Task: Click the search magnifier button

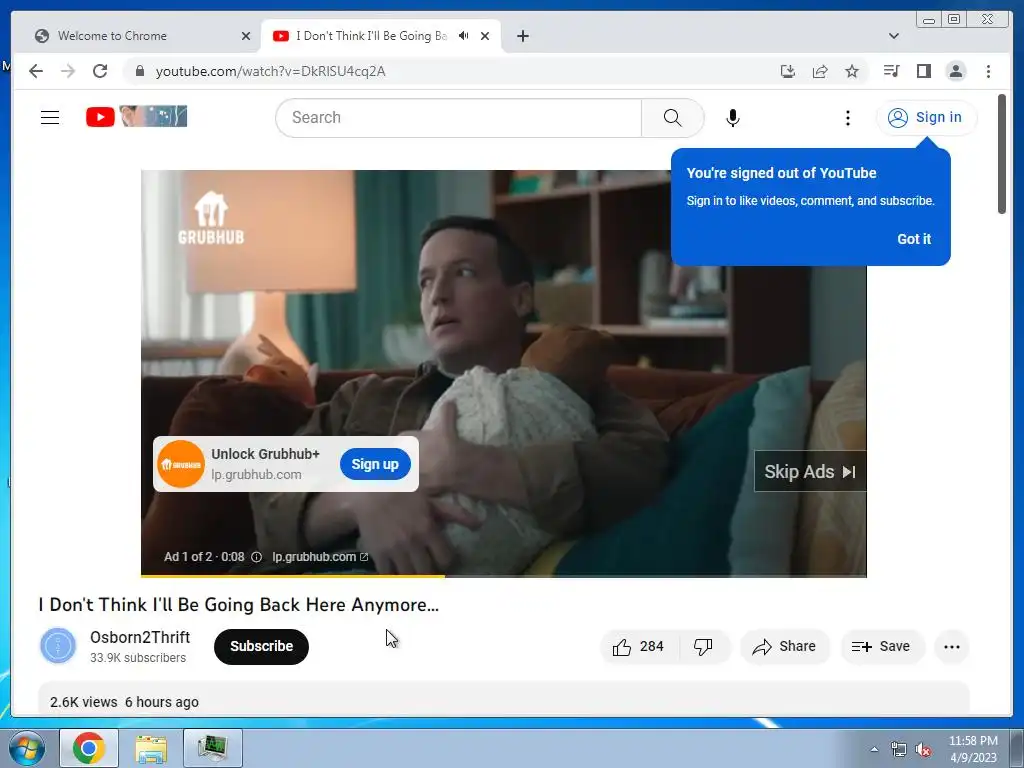Action: 672,118
